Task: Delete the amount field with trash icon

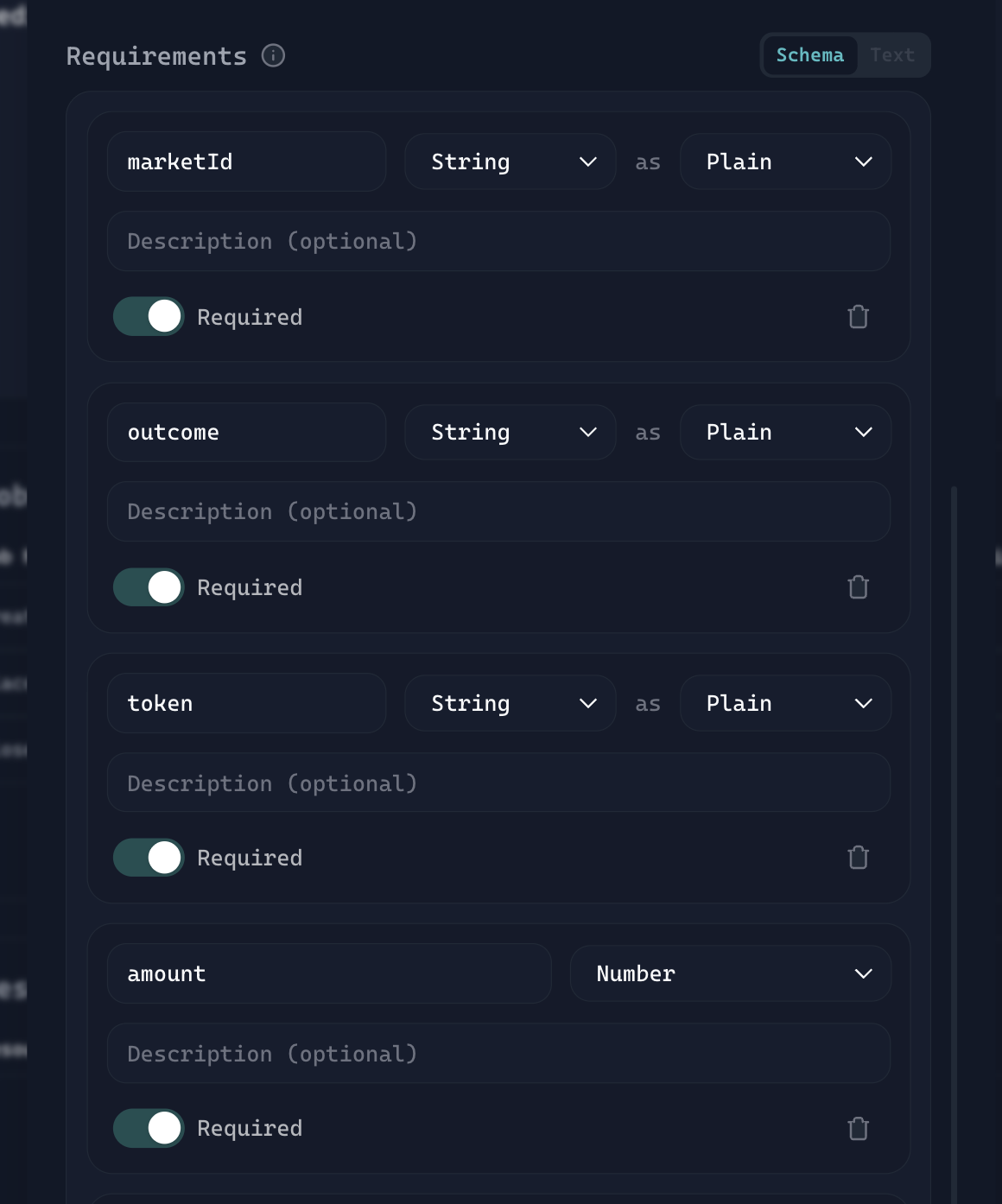Action: (858, 1128)
